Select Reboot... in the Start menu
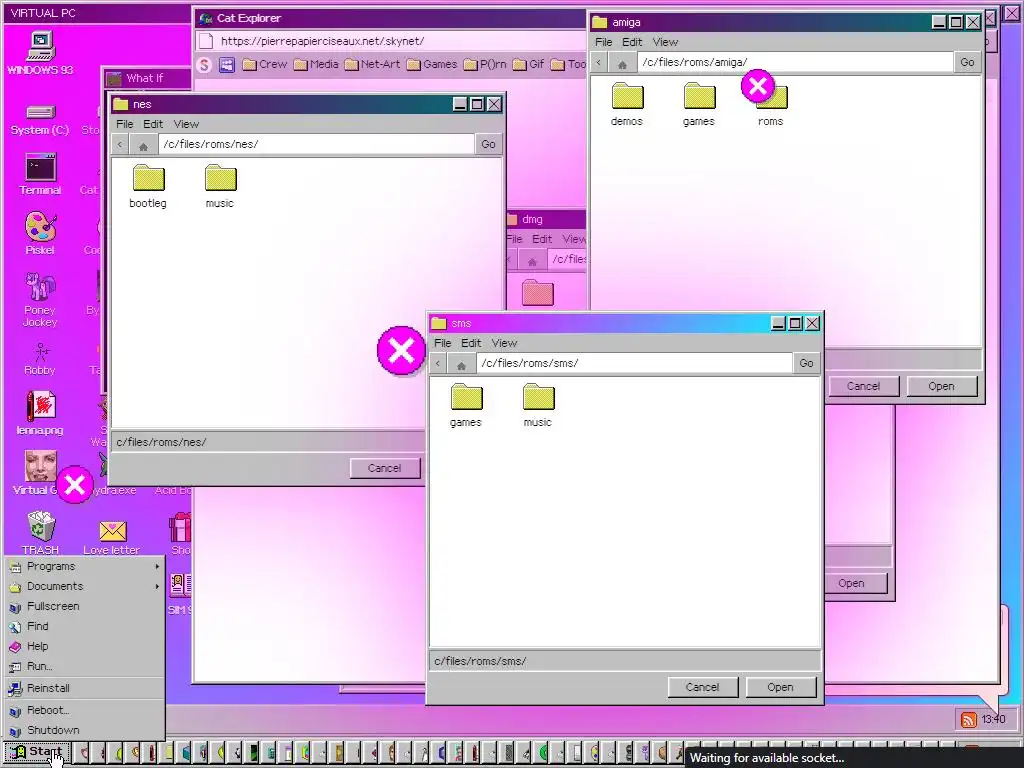The width and height of the screenshot is (1024, 768). click(x=84, y=711)
